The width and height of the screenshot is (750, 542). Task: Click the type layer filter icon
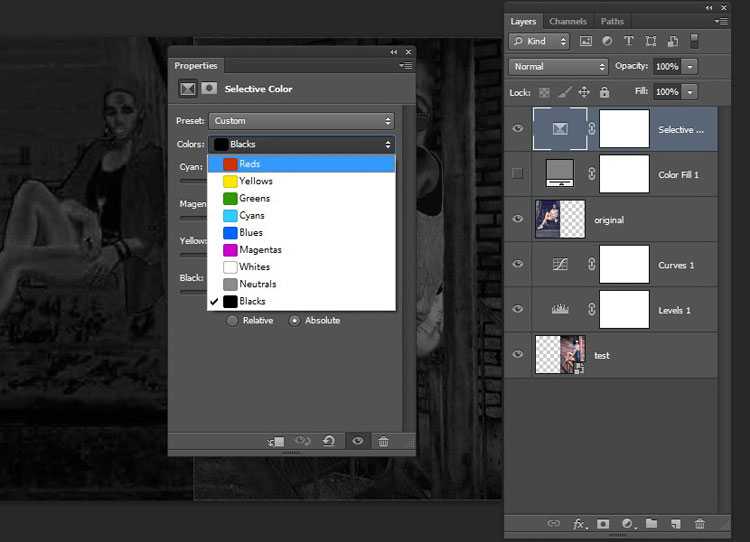pyautogui.click(x=629, y=41)
